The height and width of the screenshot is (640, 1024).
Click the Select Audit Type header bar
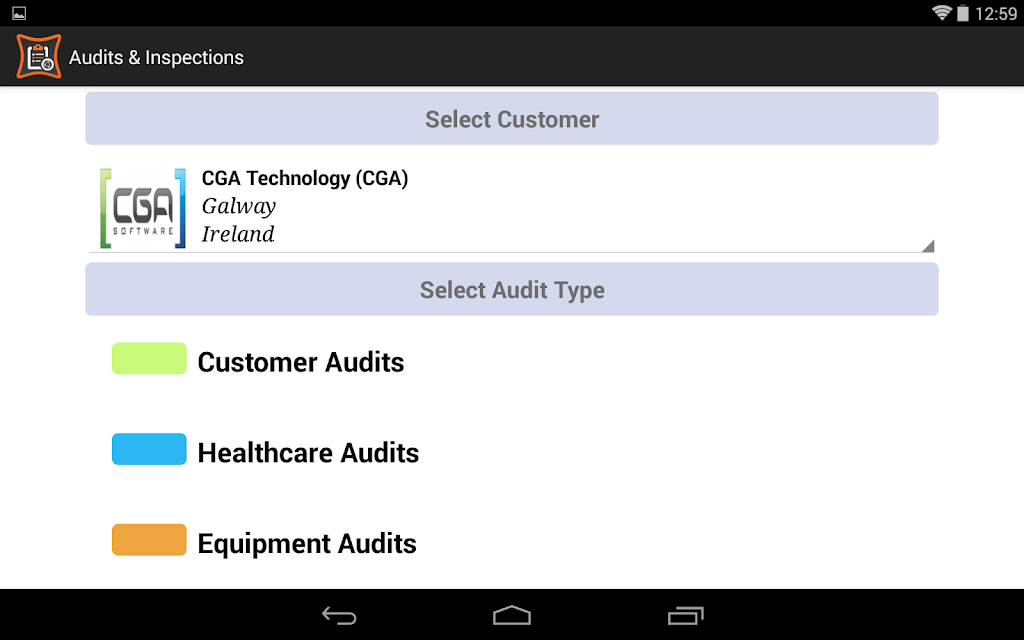512,289
